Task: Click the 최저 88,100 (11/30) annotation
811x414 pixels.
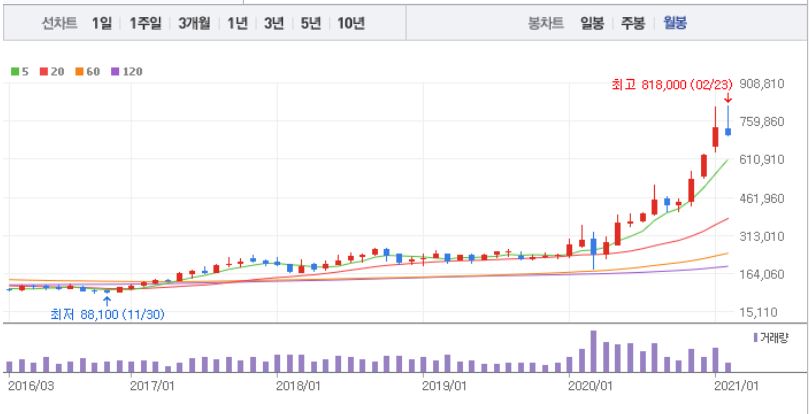Action: (107, 314)
